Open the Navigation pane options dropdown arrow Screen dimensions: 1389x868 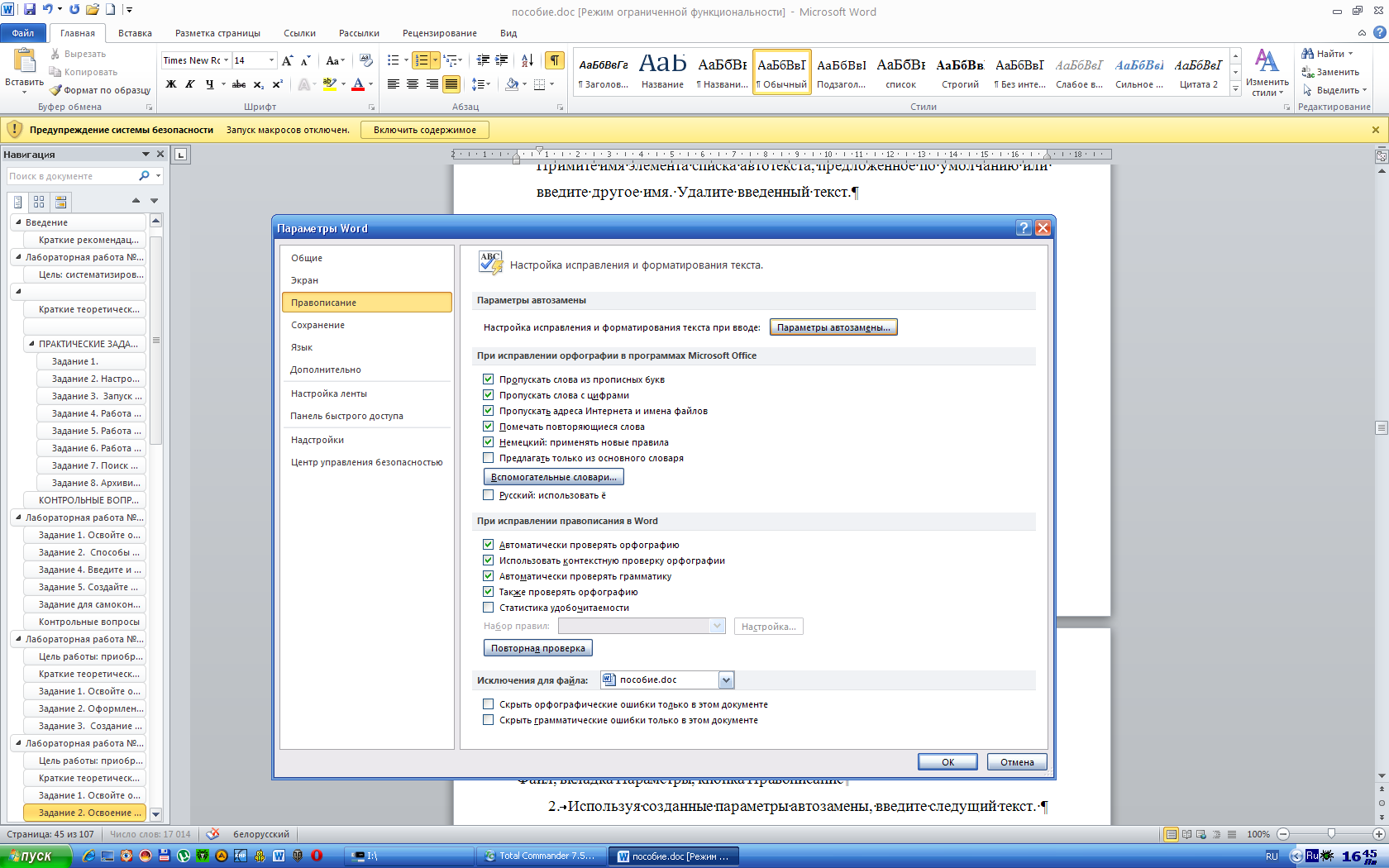pyautogui.click(x=146, y=155)
